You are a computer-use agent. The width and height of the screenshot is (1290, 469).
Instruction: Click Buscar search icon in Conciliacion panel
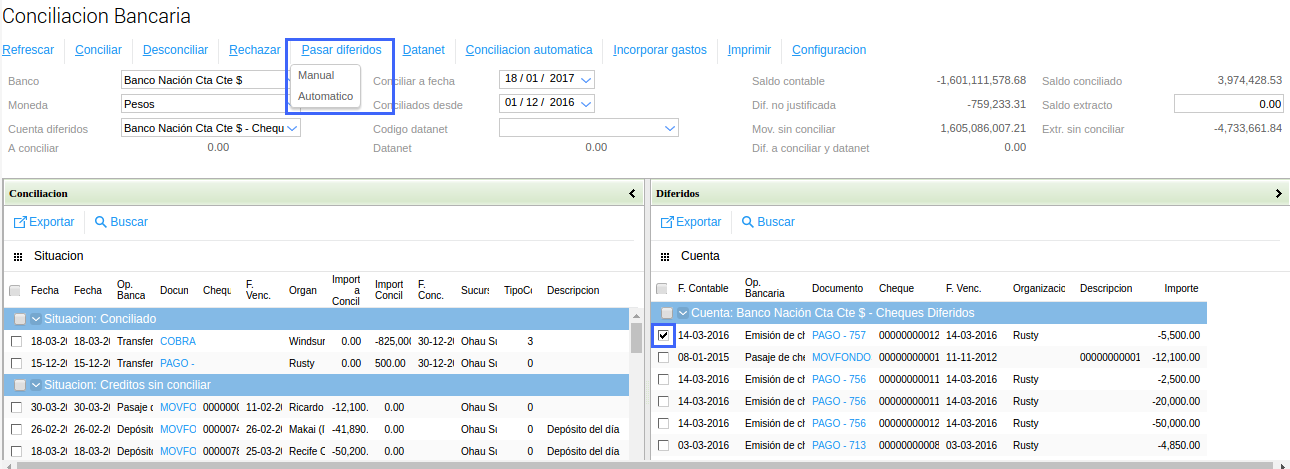pos(101,222)
